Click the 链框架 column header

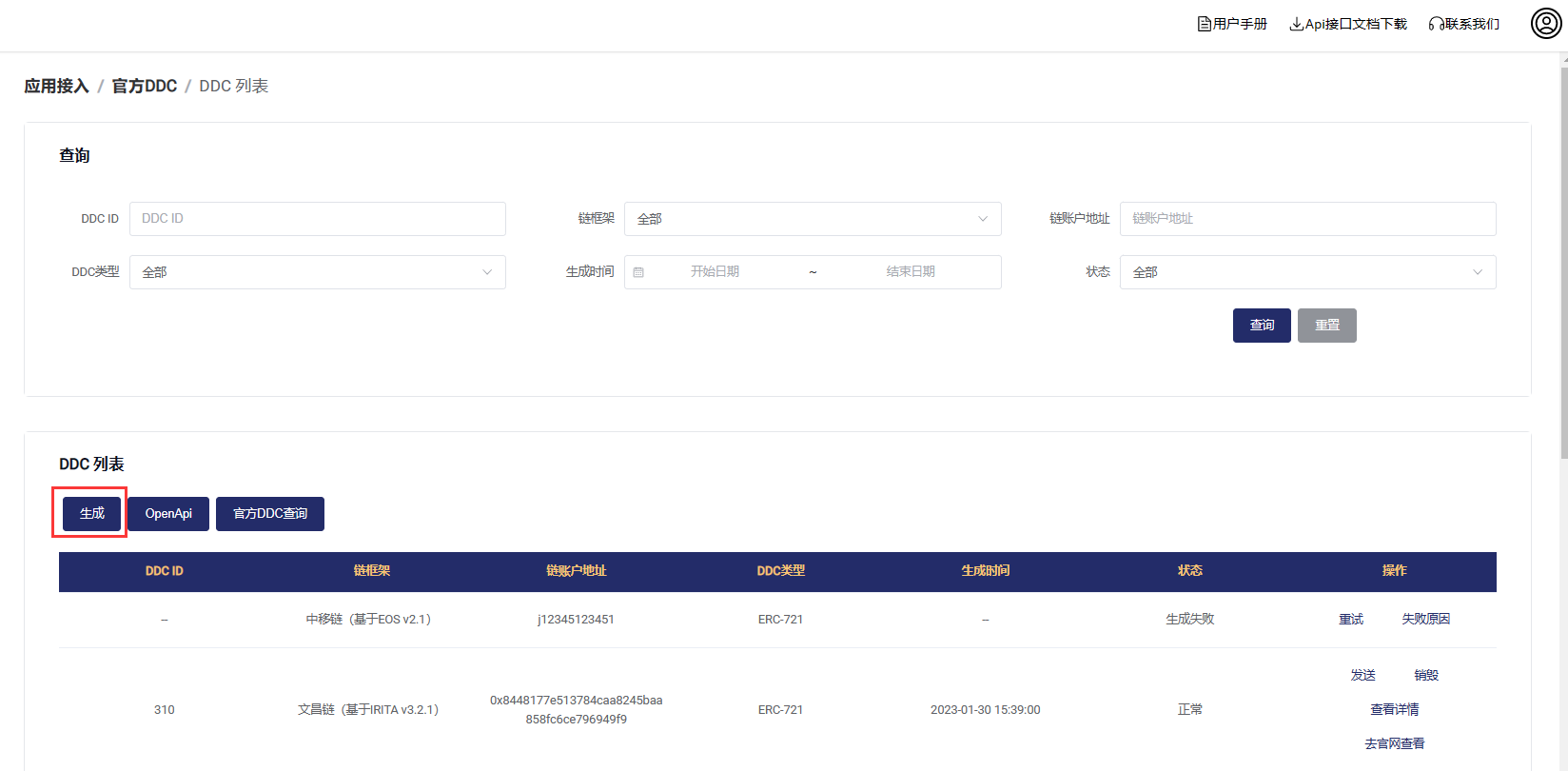click(372, 571)
